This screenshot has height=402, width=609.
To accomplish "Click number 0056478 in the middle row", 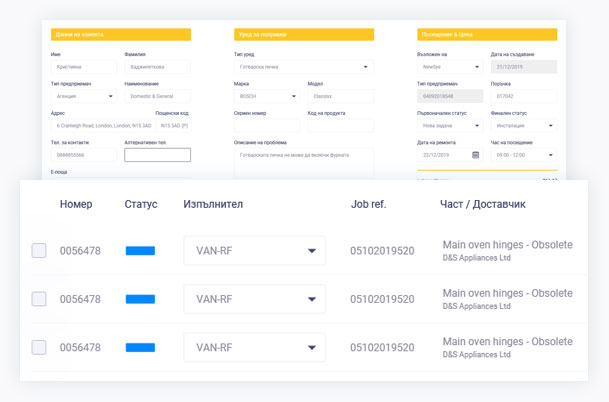I will coord(80,299).
